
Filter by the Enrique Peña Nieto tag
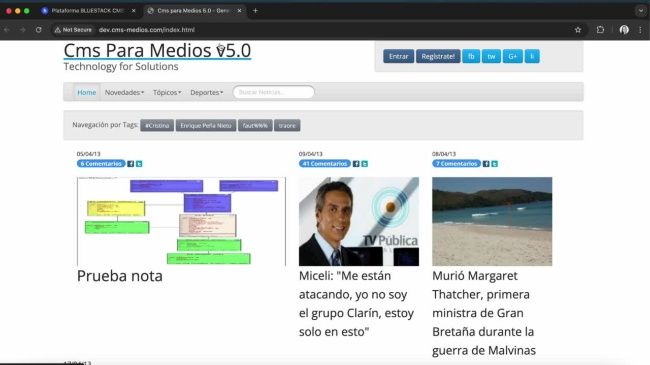[x=206, y=125]
